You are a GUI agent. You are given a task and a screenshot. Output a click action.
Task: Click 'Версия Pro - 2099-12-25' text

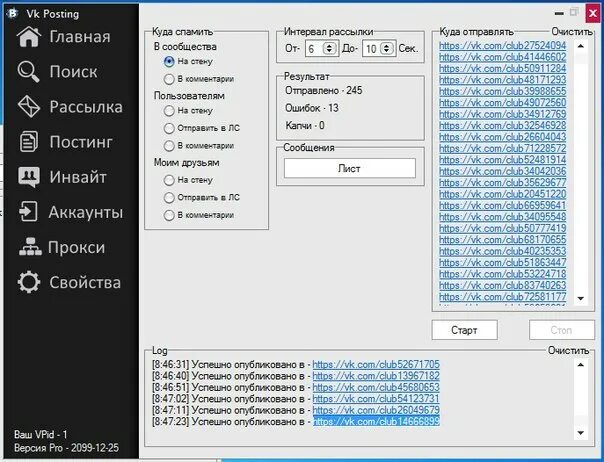click(66, 448)
